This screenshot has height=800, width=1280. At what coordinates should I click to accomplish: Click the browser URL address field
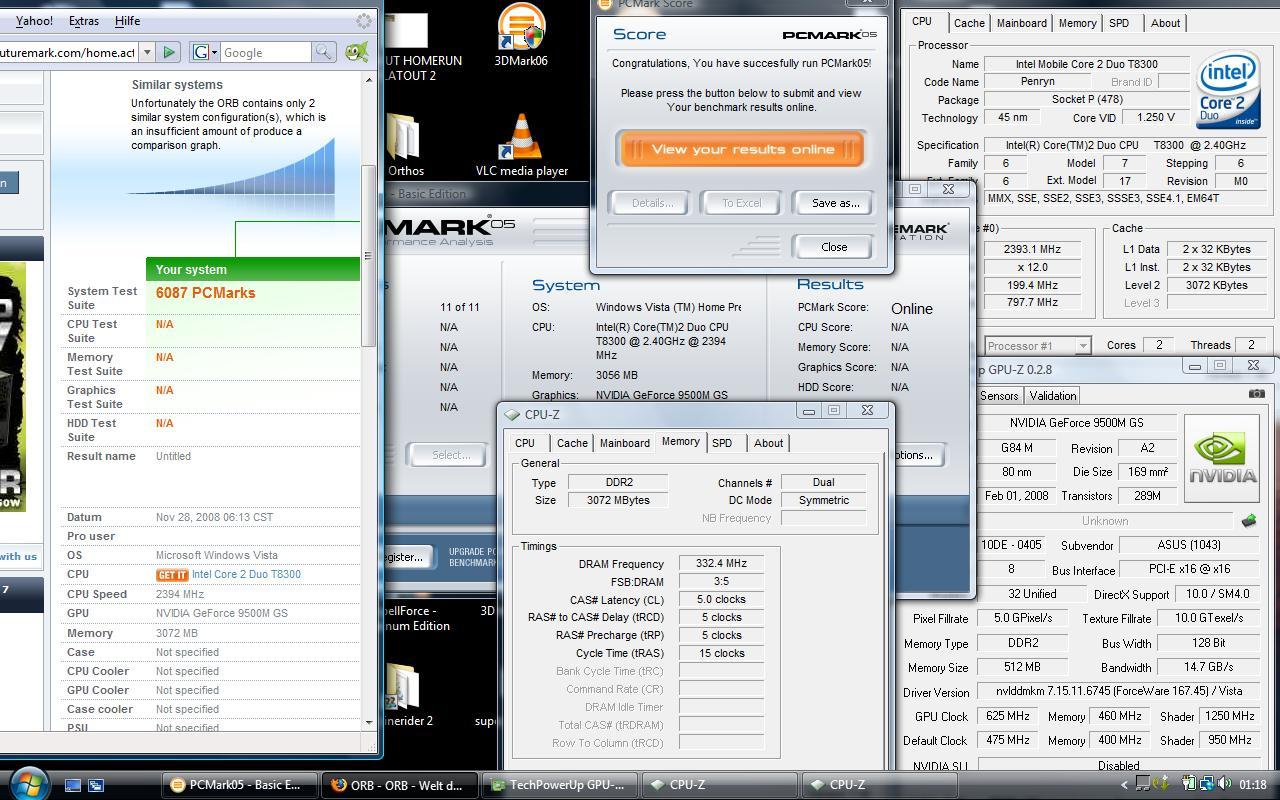pos(68,52)
